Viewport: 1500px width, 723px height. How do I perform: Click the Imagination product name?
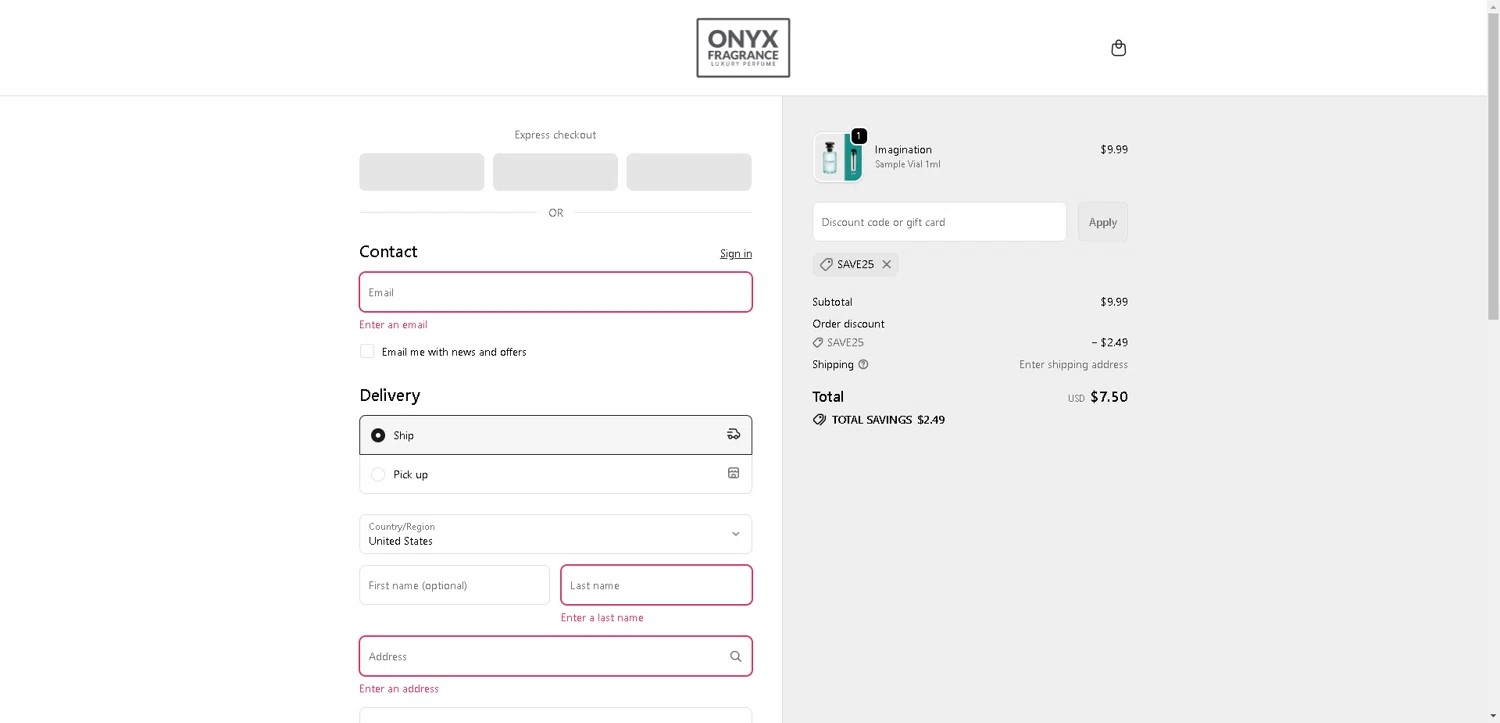click(903, 150)
